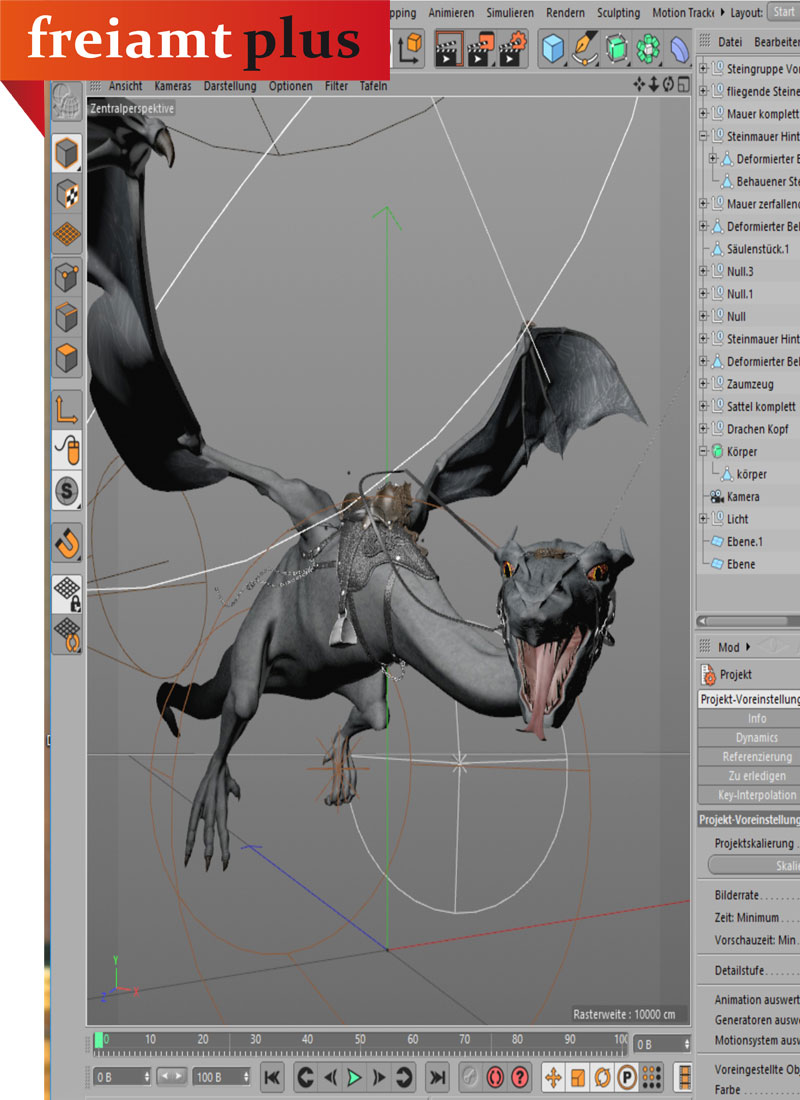Expand the Null.3 object
Image resolution: width=800 pixels, height=1100 pixels.
tap(703, 271)
